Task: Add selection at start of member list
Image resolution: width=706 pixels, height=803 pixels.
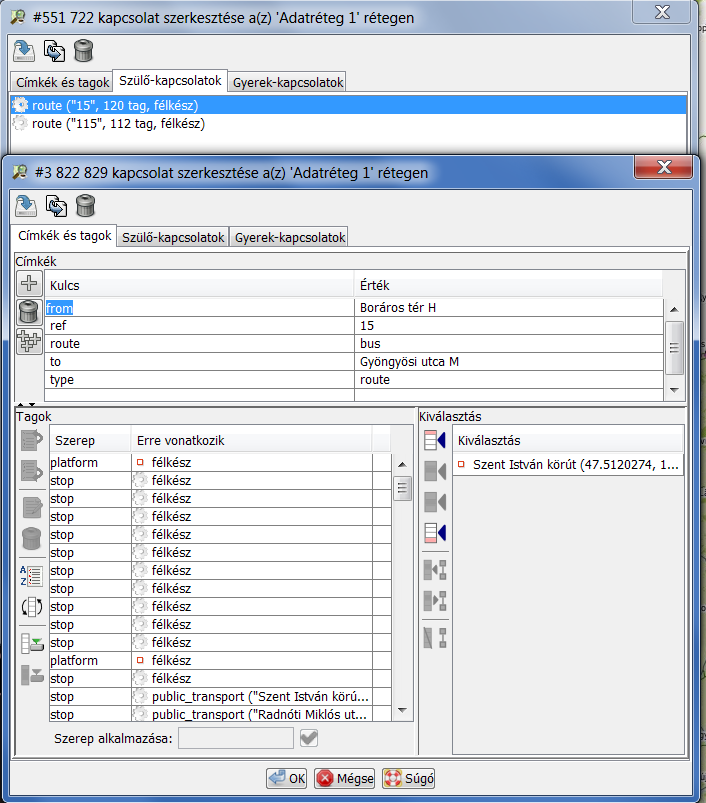Action: tap(435, 440)
